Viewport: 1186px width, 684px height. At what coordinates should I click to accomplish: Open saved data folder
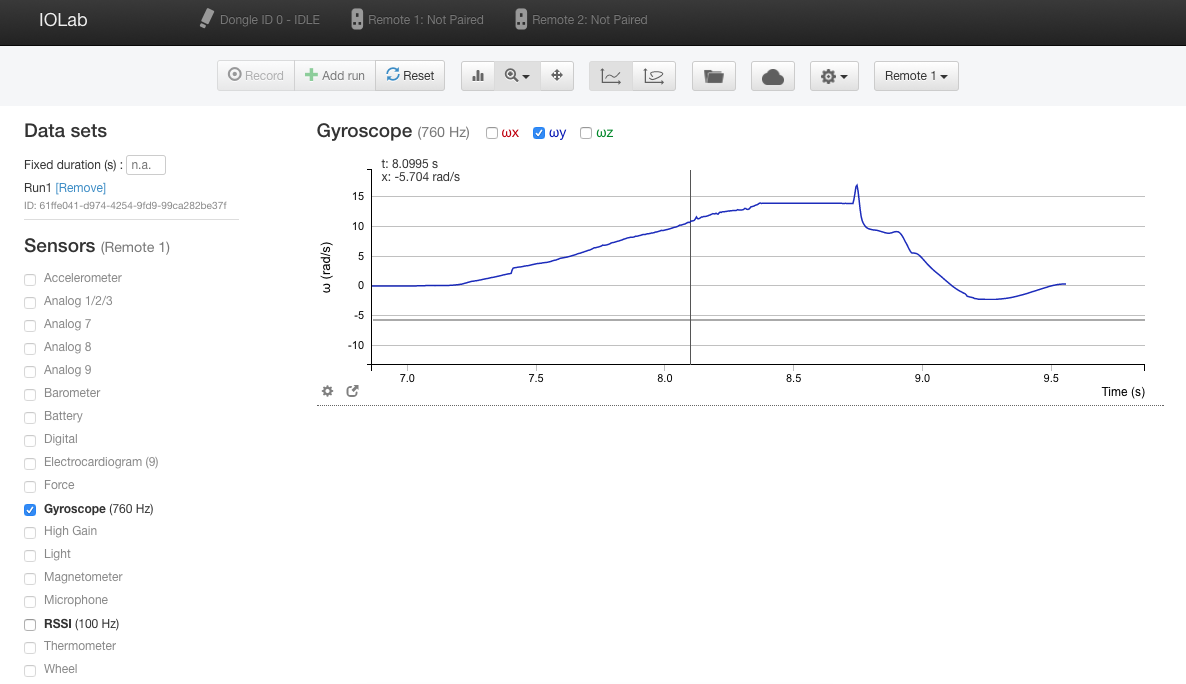714,76
